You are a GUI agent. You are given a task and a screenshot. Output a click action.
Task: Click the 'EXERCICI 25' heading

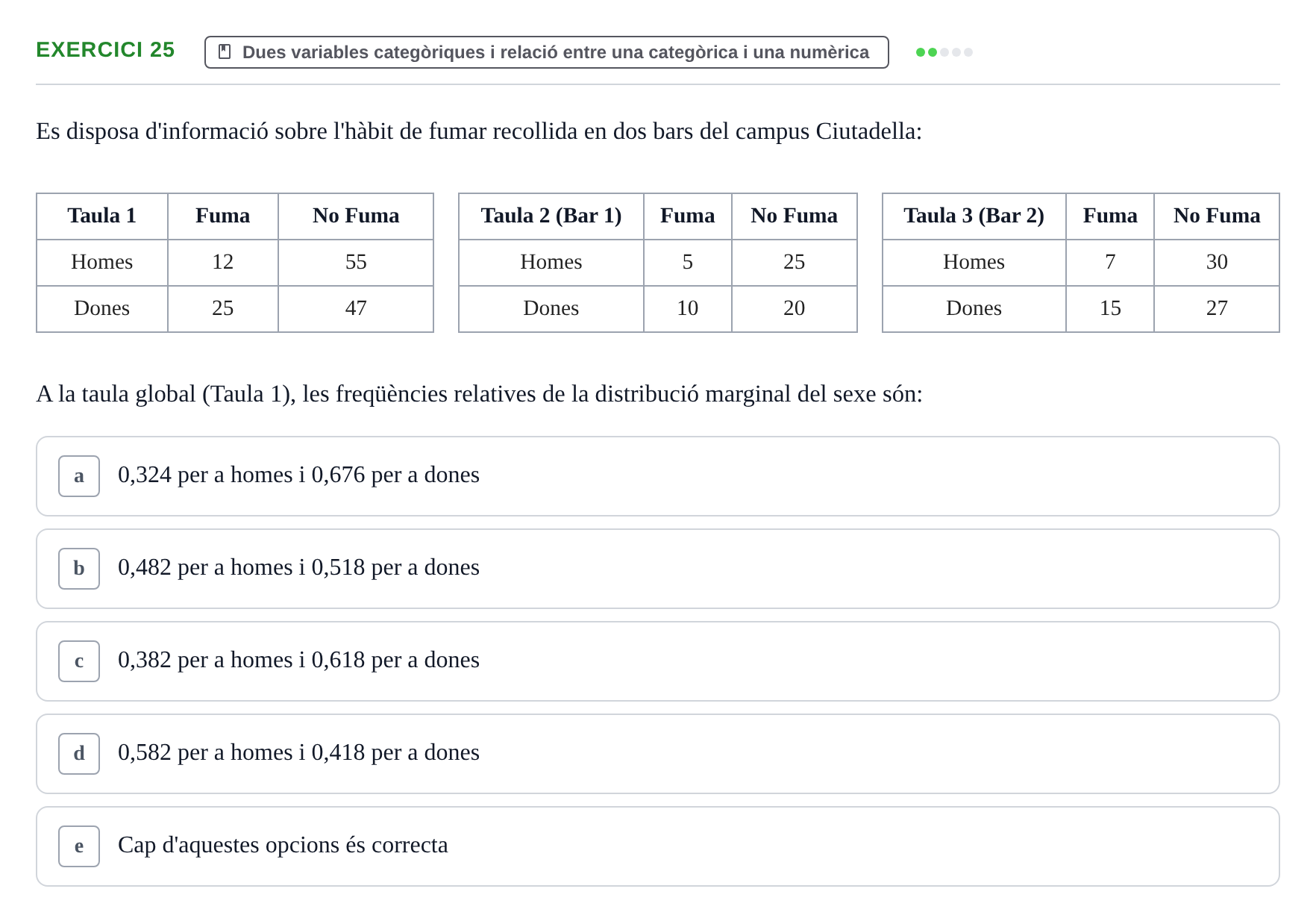coord(105,50)
